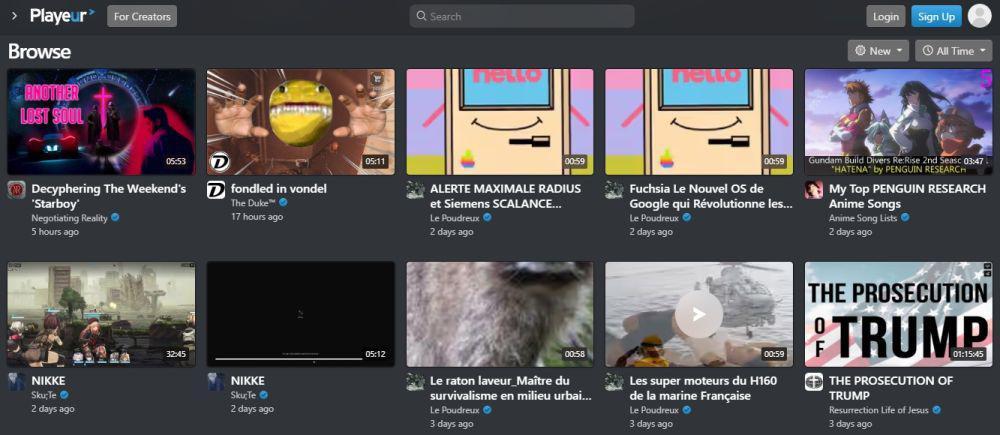This screenshot has height=435, width=1000.
Task: Click the '5 hours ago' timestamp
Action: 55,232
